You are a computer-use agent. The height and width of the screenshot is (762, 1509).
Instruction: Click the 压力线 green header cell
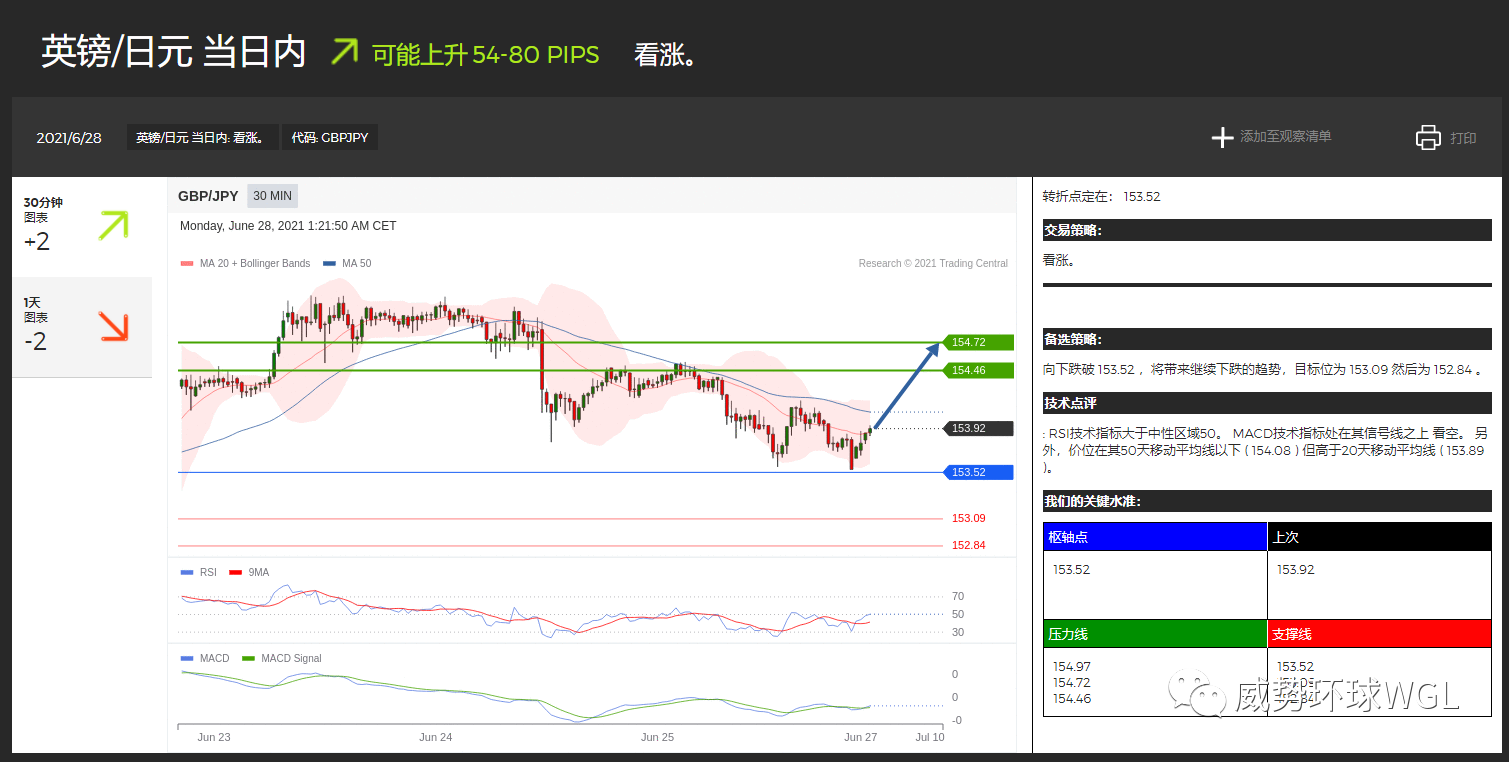tap(1155, 634)
